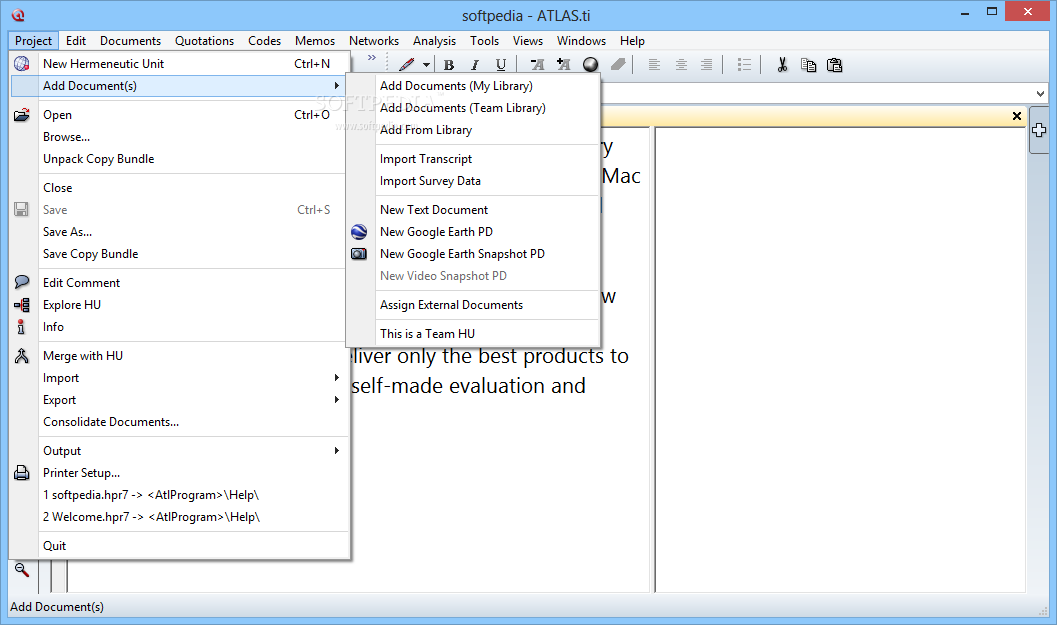The image size is (1057, 625).
Task: Choose Save As... entry
Action: click(x=179, y=232)
